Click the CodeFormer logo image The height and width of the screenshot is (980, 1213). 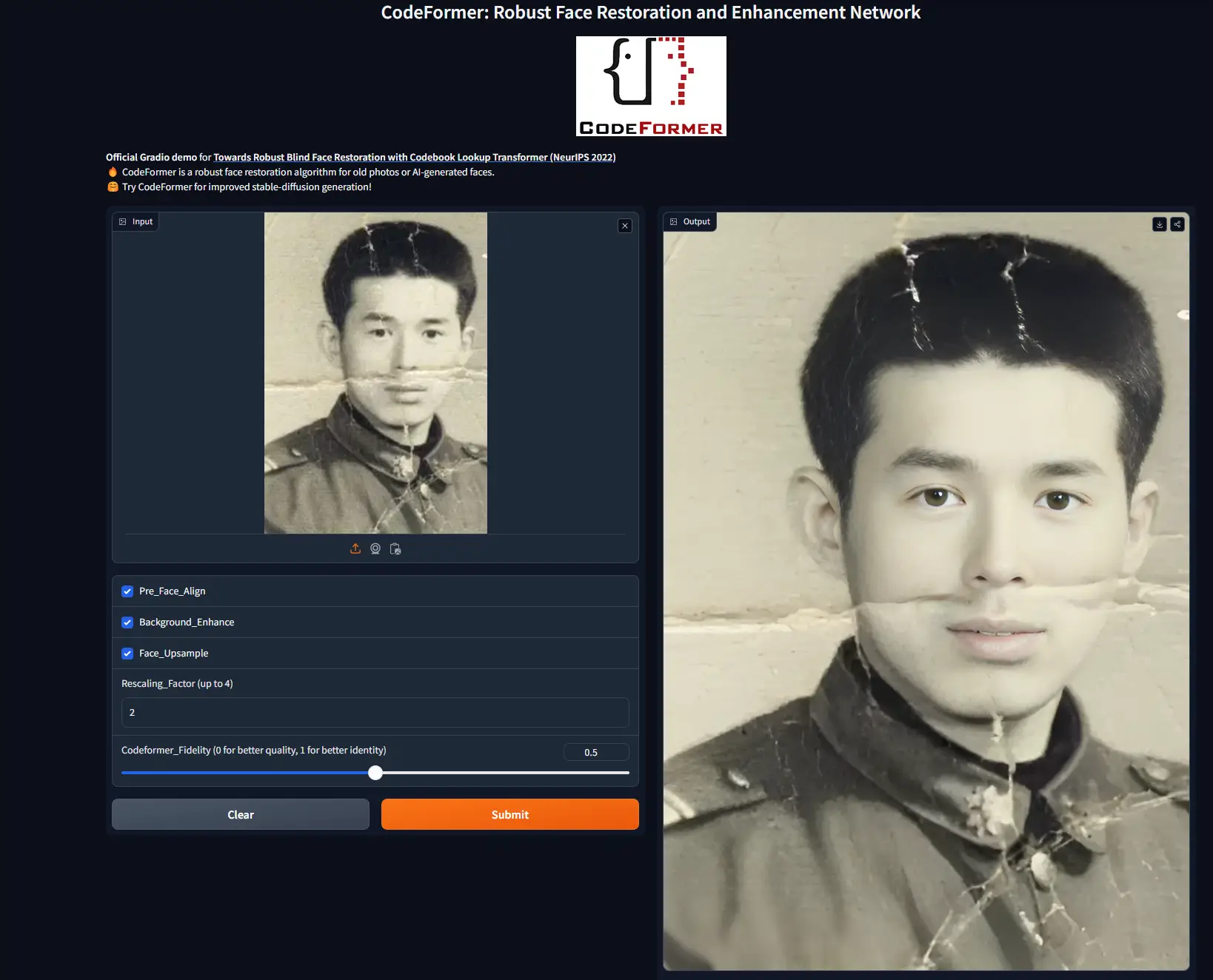coord(651,86)
